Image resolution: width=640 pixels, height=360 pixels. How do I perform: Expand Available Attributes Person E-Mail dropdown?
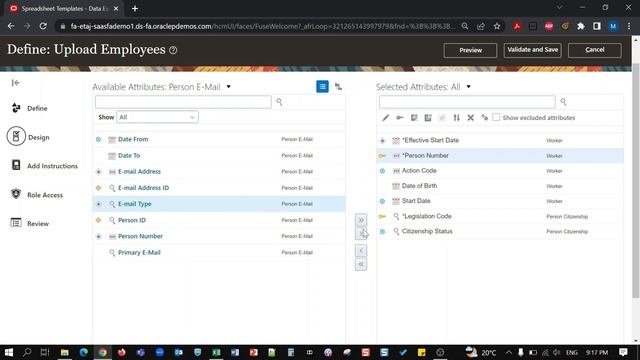[229, 87]
